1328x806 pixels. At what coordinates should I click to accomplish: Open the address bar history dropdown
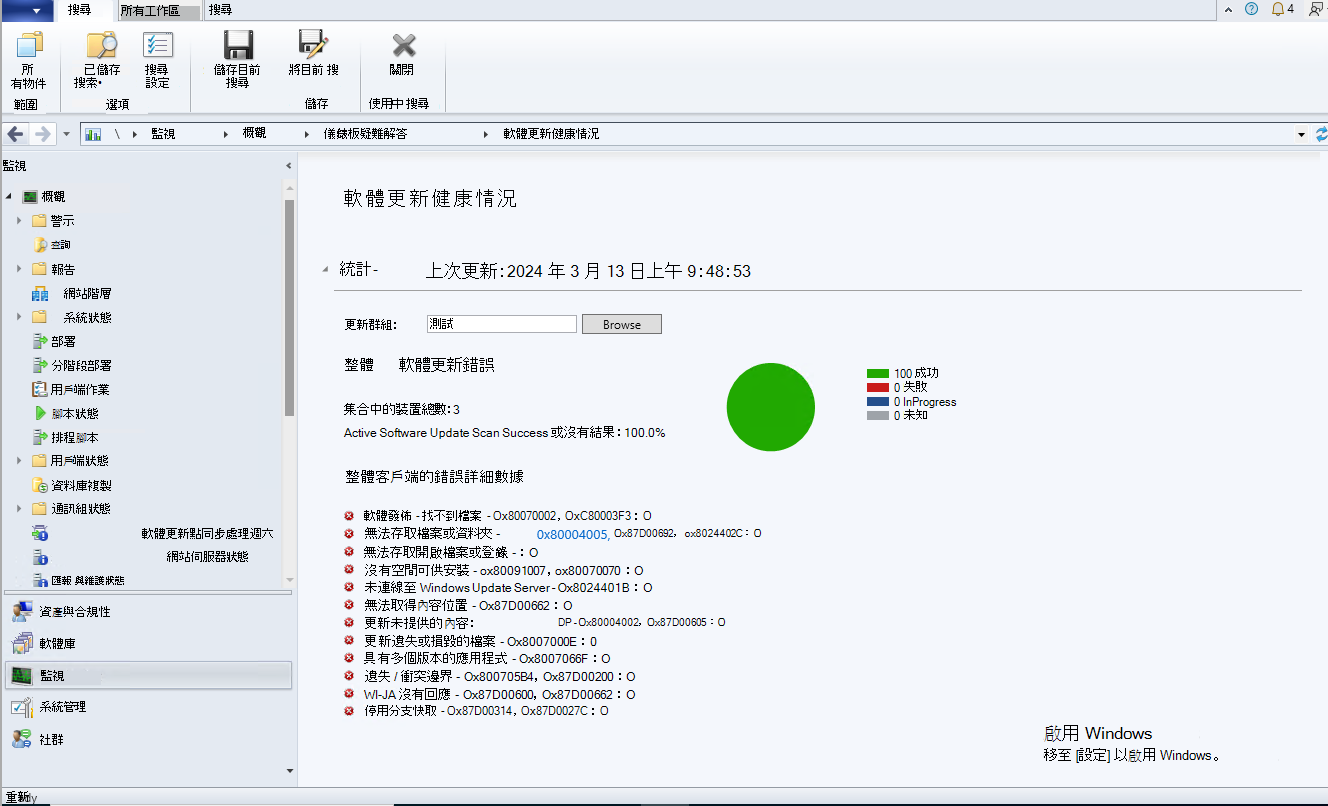(x=1301, y=134)
